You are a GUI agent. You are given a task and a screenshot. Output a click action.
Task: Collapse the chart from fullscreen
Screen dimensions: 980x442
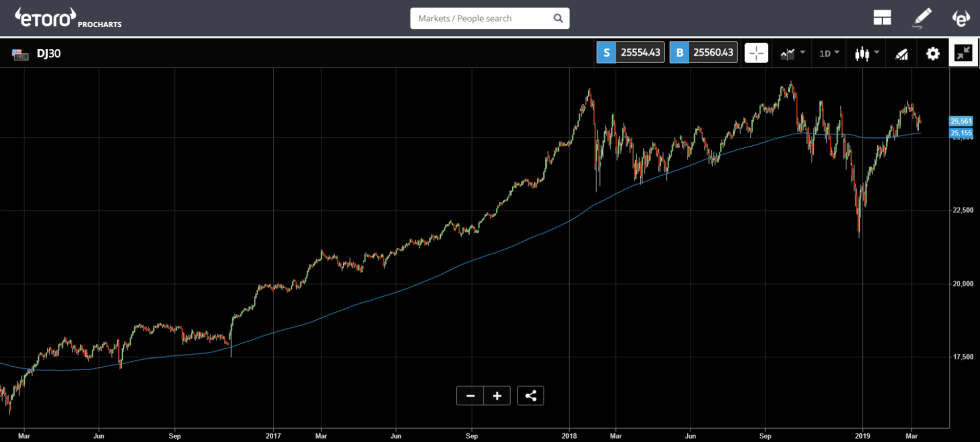pyautogui.click(x=963, y=53)
